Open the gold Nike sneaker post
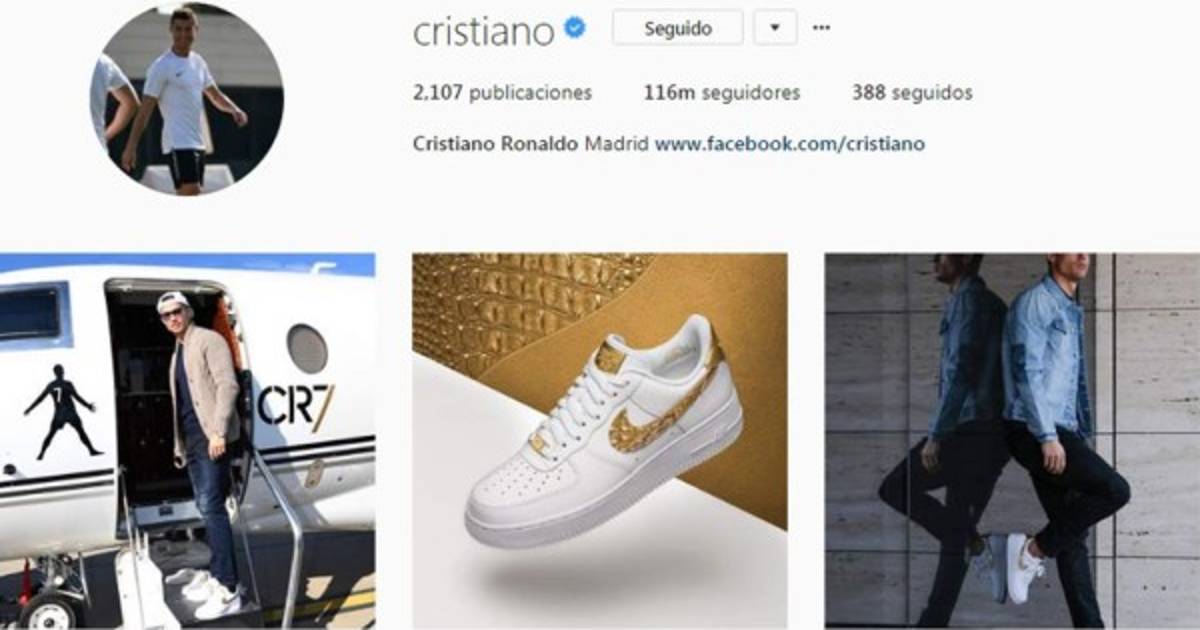Screen dimensions: 1200x630 click(600, 440)
